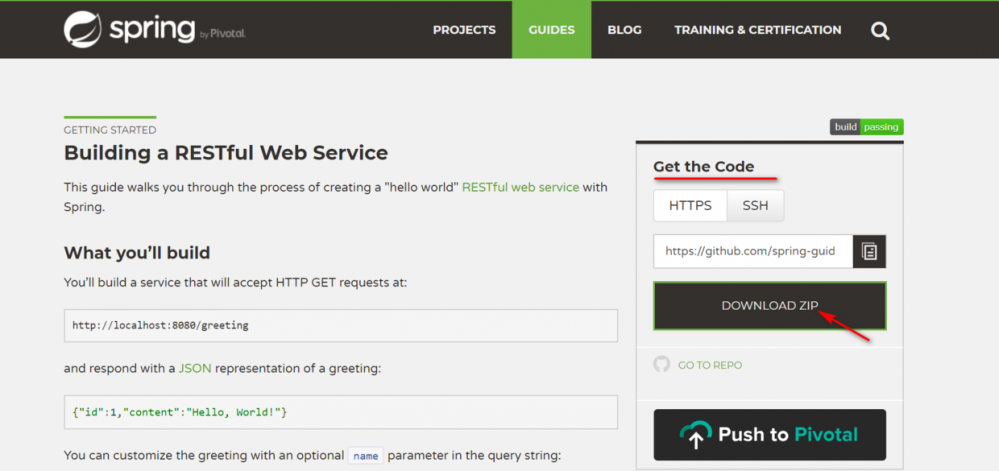
Task: Open the JSON link
Action: 195,368
